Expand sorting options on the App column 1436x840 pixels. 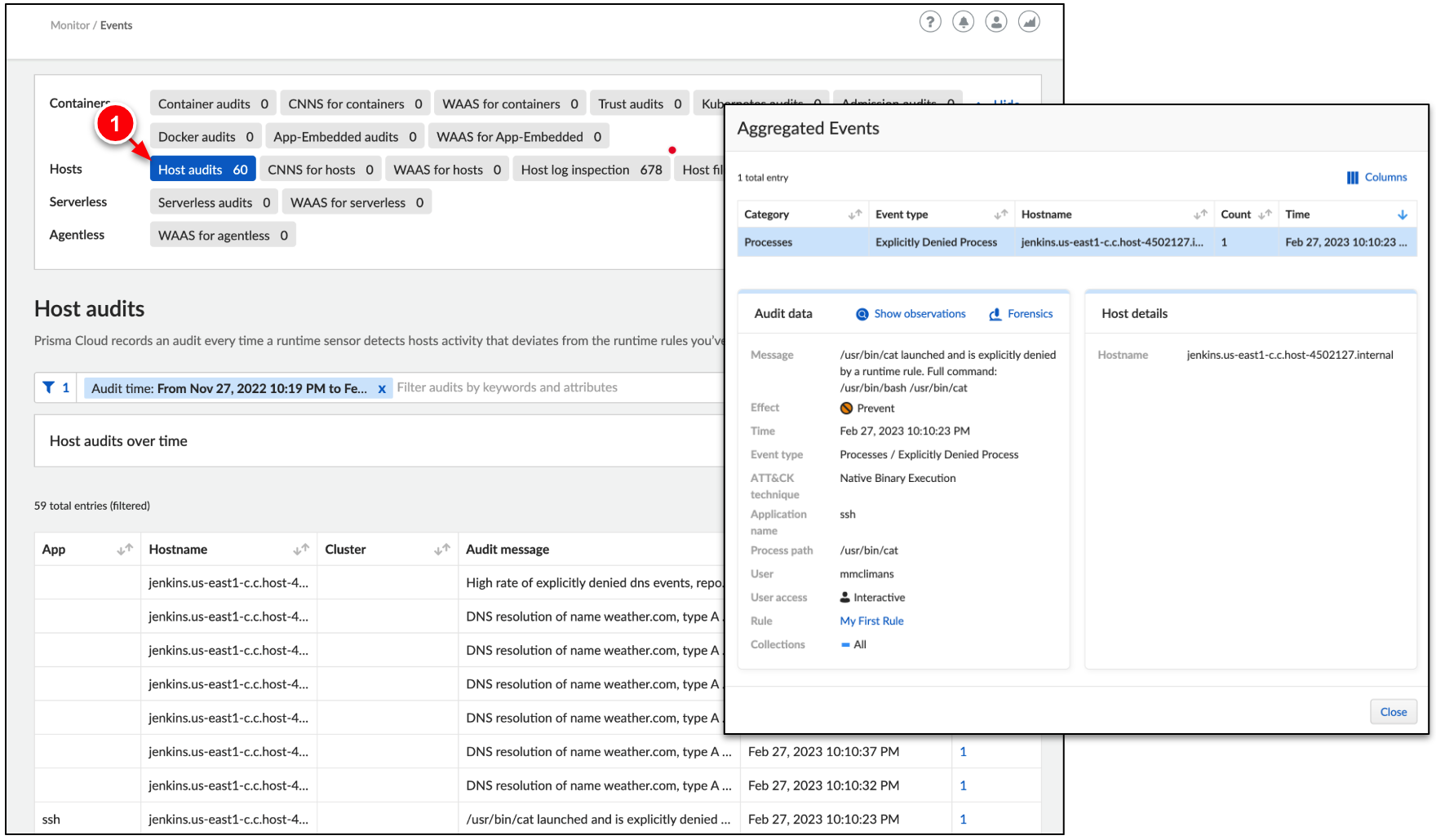[x=126, y=549]
